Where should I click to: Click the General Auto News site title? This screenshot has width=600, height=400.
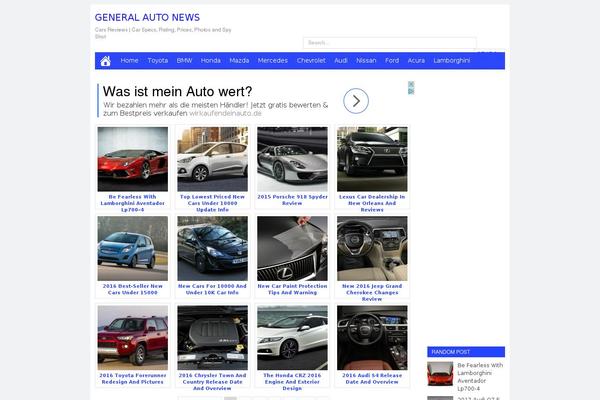tap(147, 18)
